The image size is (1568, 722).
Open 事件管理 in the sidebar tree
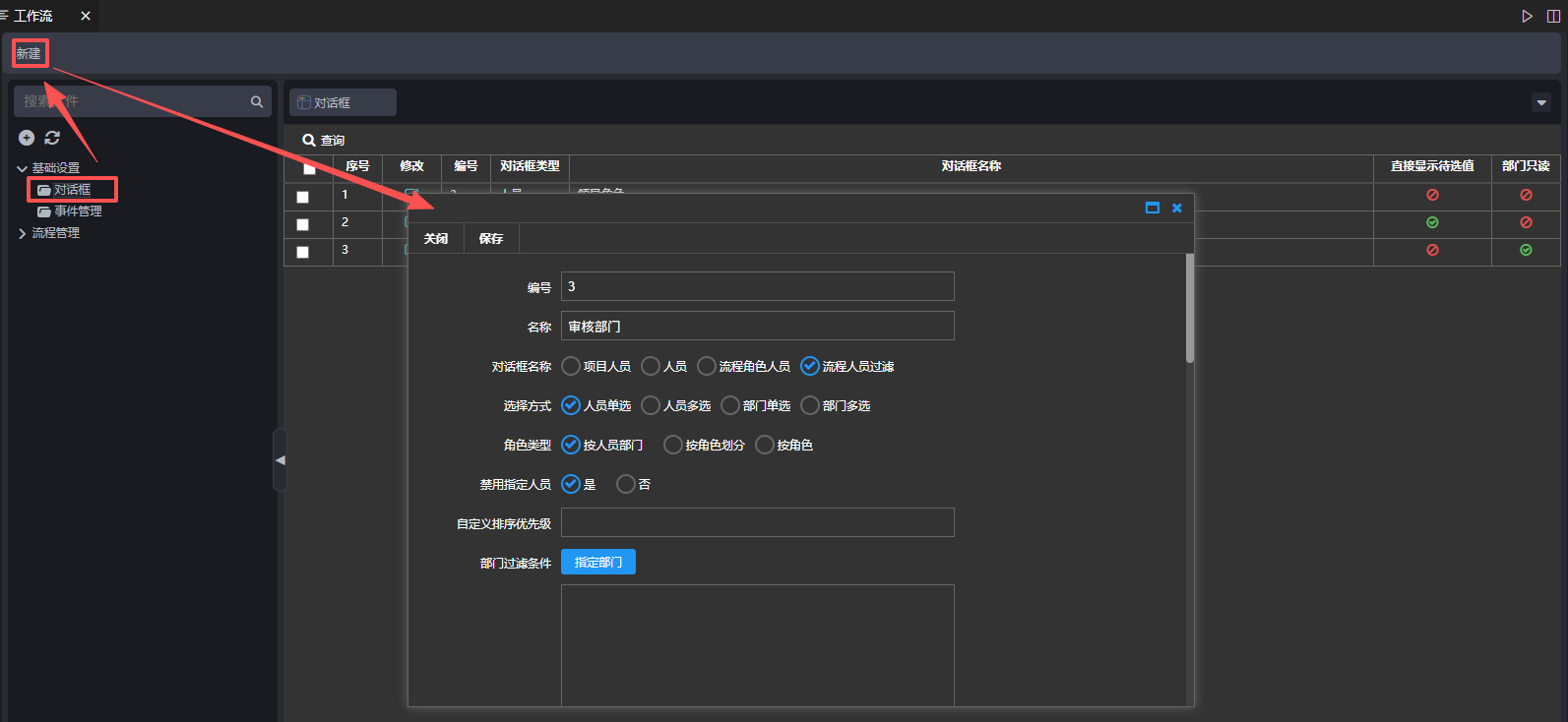[x=77, y=211]
